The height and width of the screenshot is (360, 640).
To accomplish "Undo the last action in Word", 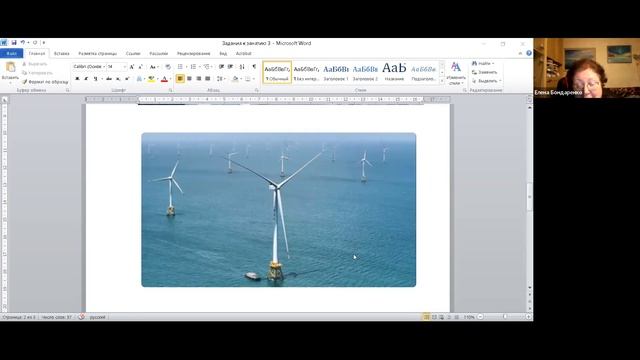I will 23,42.
